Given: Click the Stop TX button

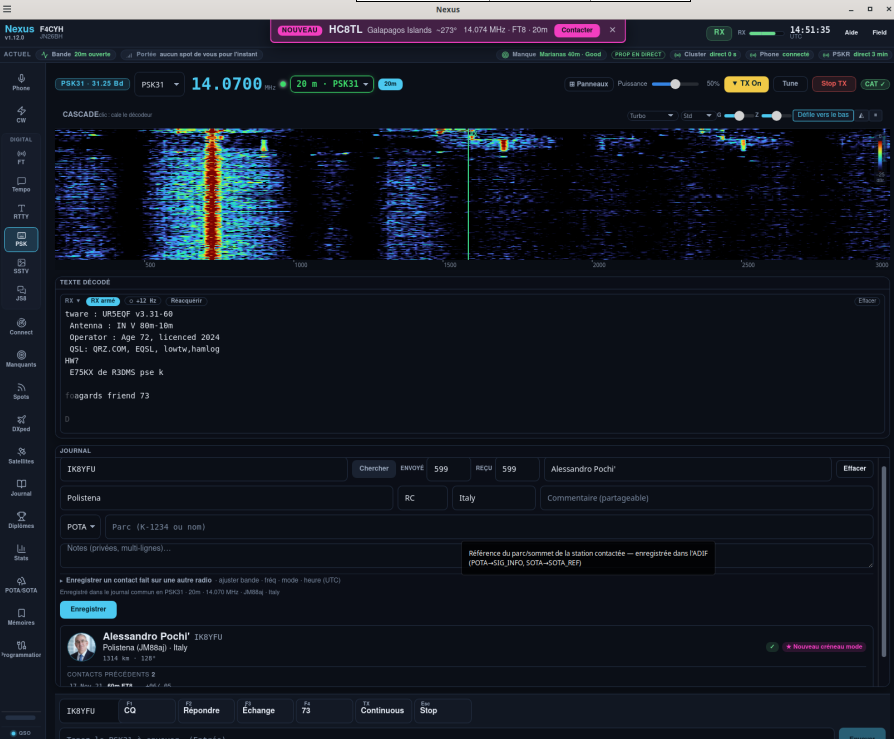Looking at the screenshot, I should tap(834, 84).
